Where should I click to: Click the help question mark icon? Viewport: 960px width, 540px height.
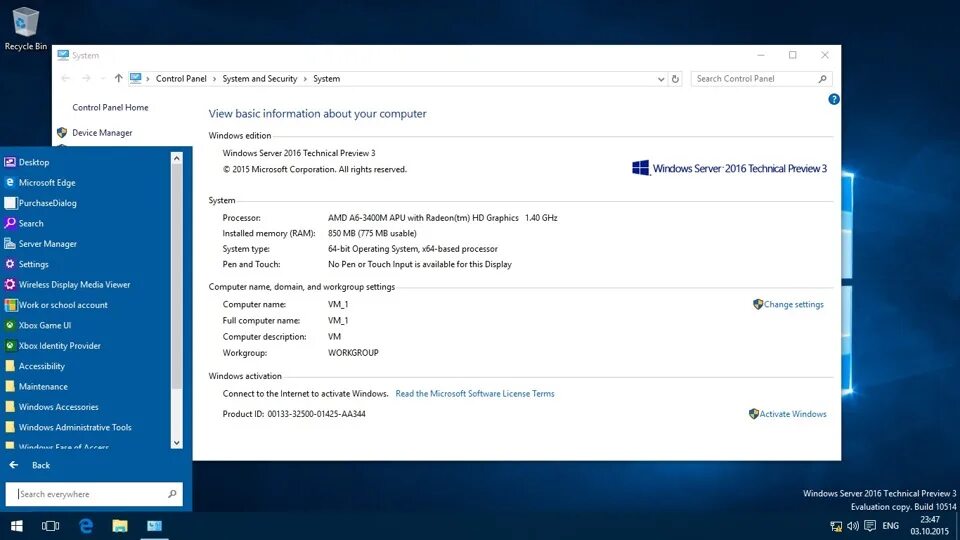[833, 99]
